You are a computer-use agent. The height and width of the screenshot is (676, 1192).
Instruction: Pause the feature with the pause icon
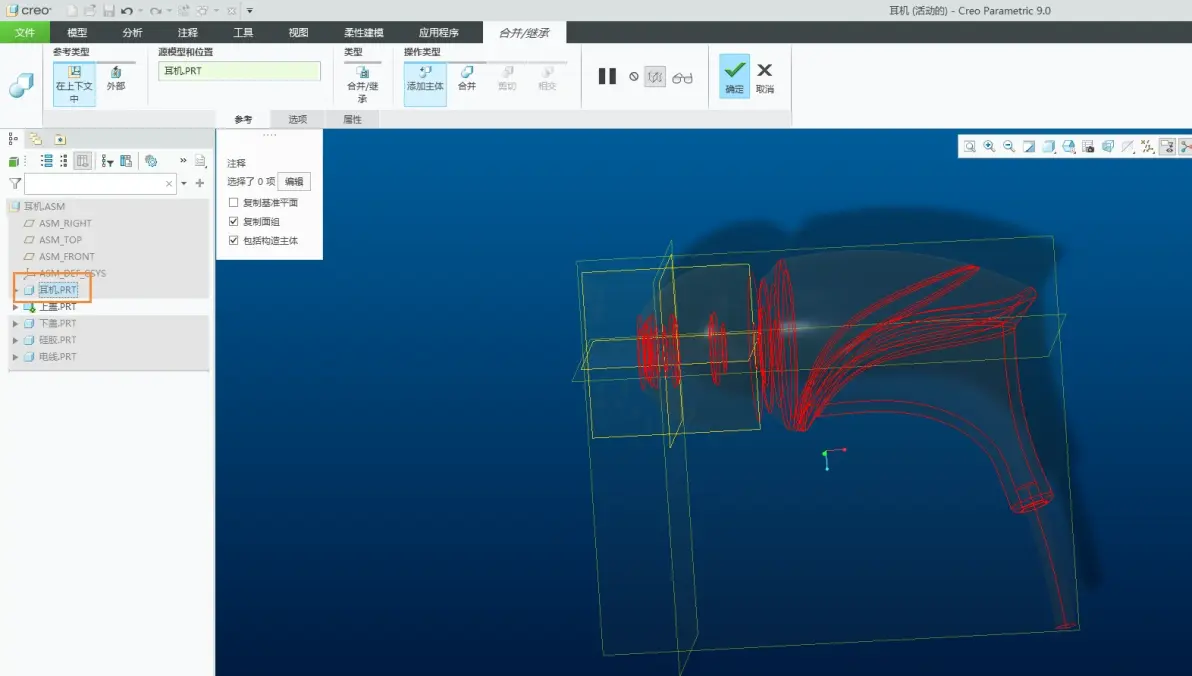pos(607,76)
